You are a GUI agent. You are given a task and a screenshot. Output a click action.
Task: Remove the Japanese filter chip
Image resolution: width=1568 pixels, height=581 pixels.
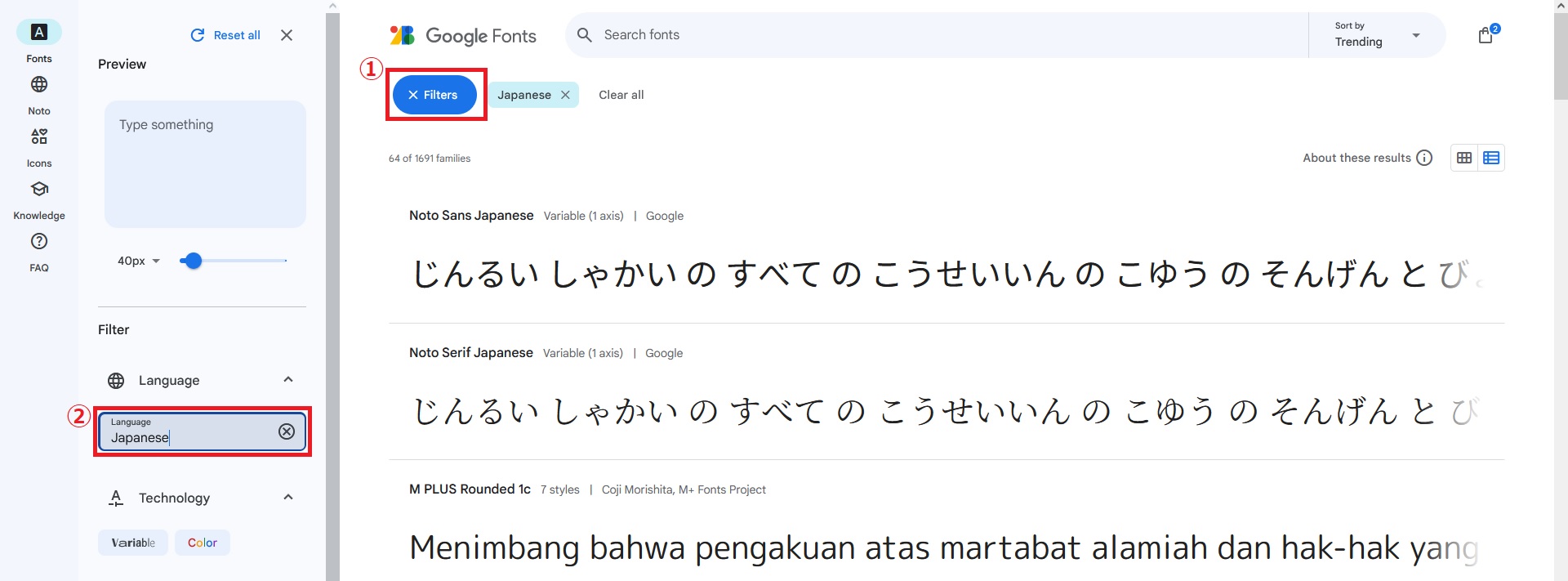565,95
